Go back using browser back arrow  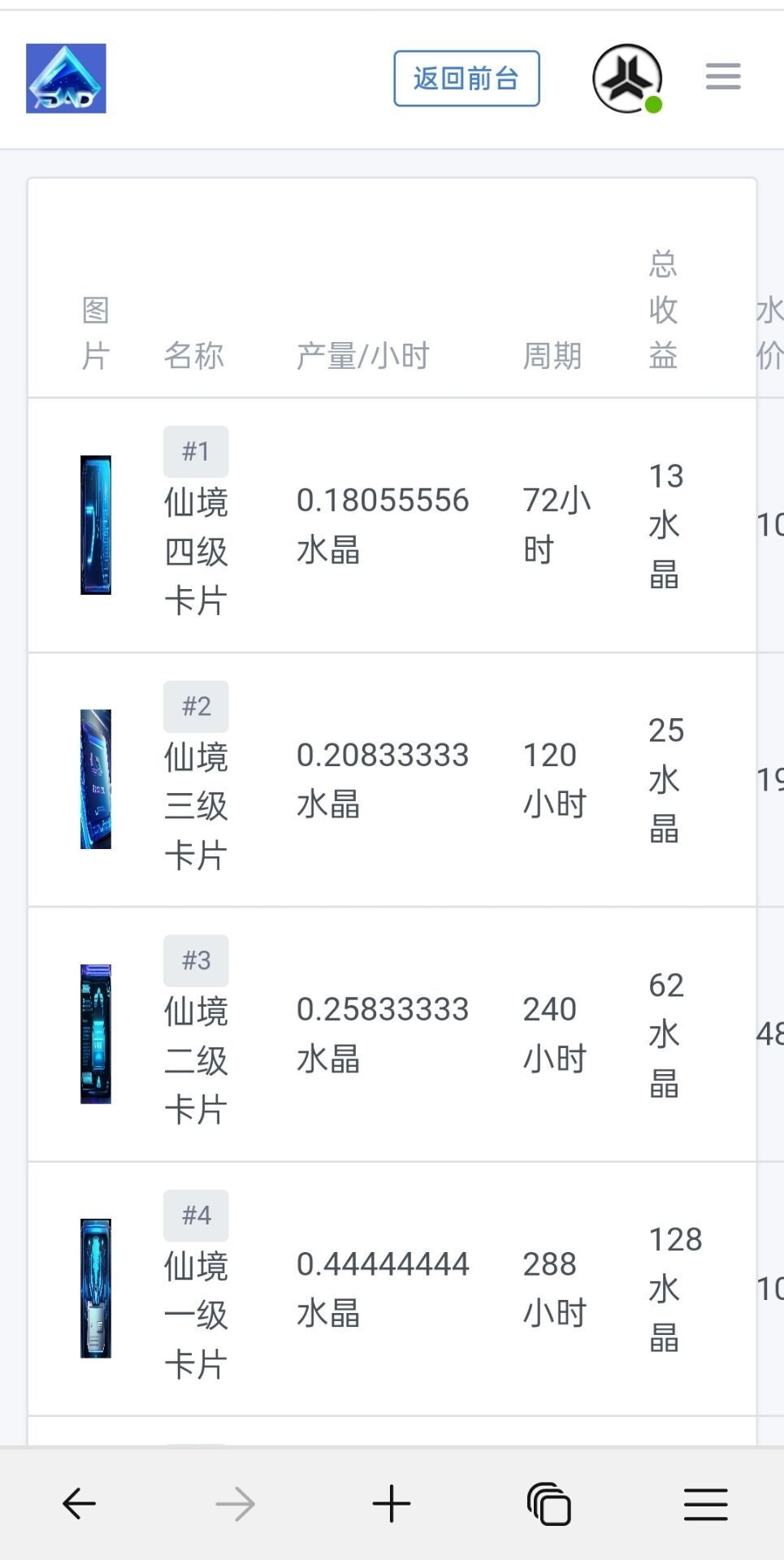[79, 1504]
